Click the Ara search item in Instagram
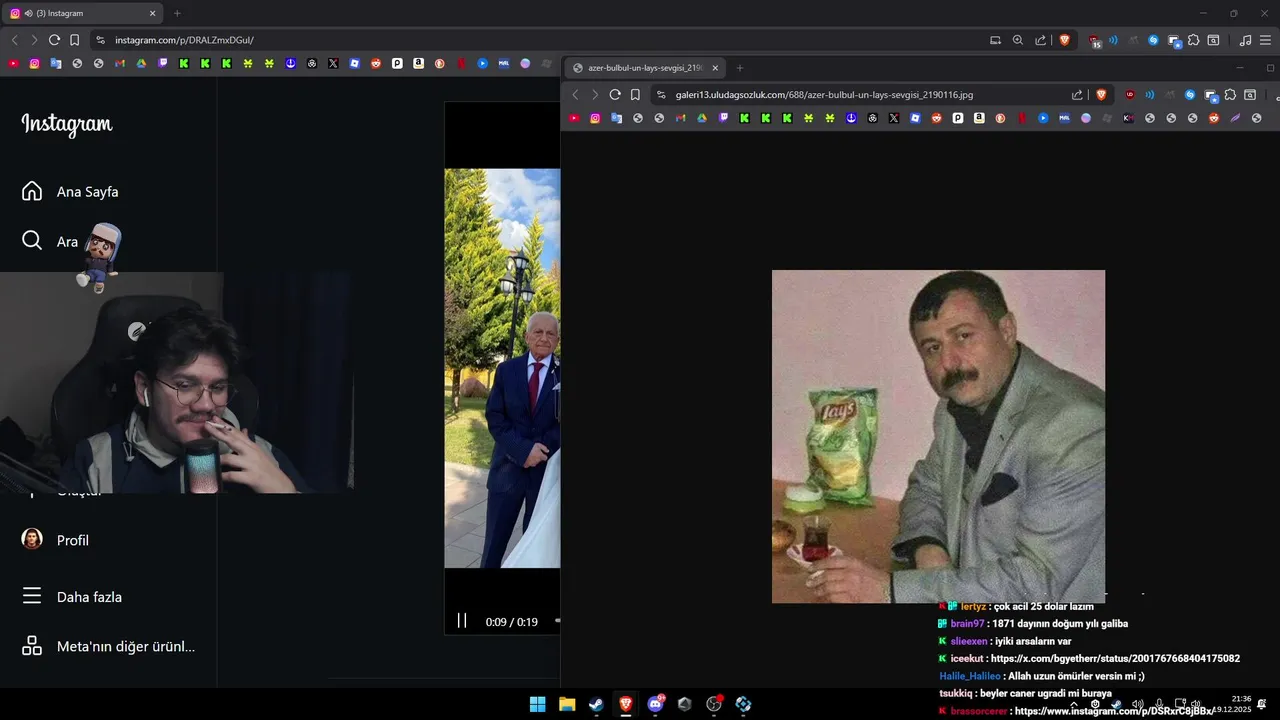This screenshot has width=1280, height=720. (x=50, y=241)
